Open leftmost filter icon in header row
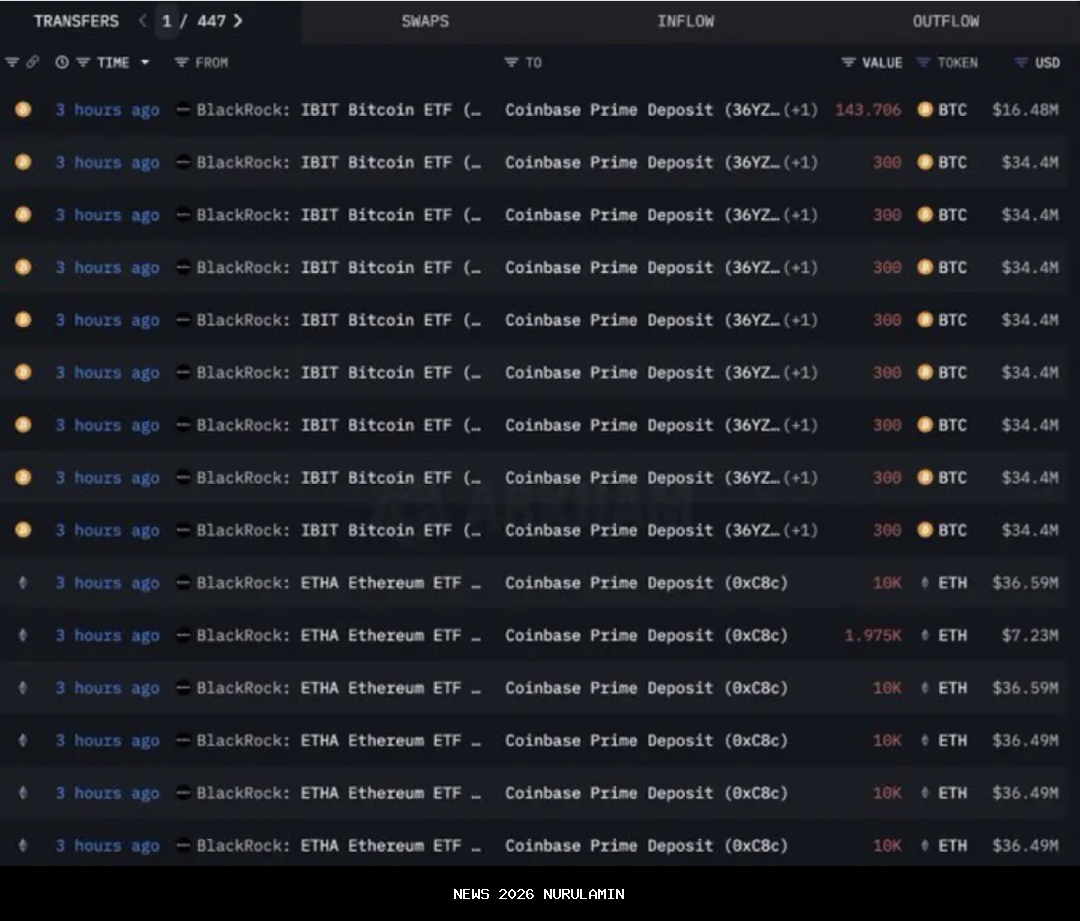The height and width of the screenshot is (921, 1080). coord(12,62)
